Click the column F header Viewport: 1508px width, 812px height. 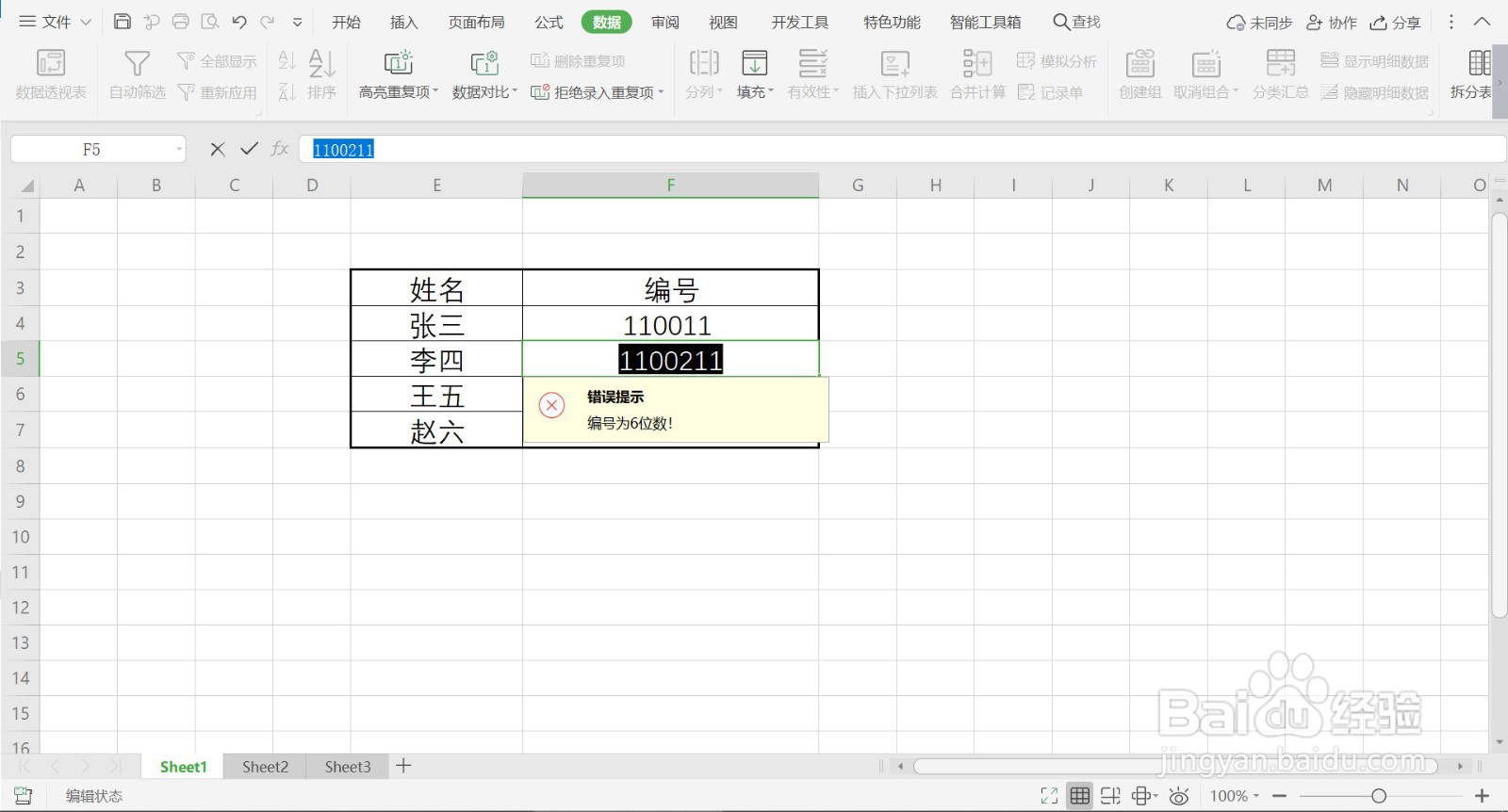point(670,186)
